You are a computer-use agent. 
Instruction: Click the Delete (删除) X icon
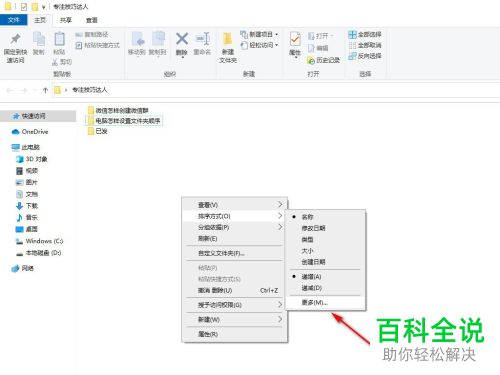[182, 39]
